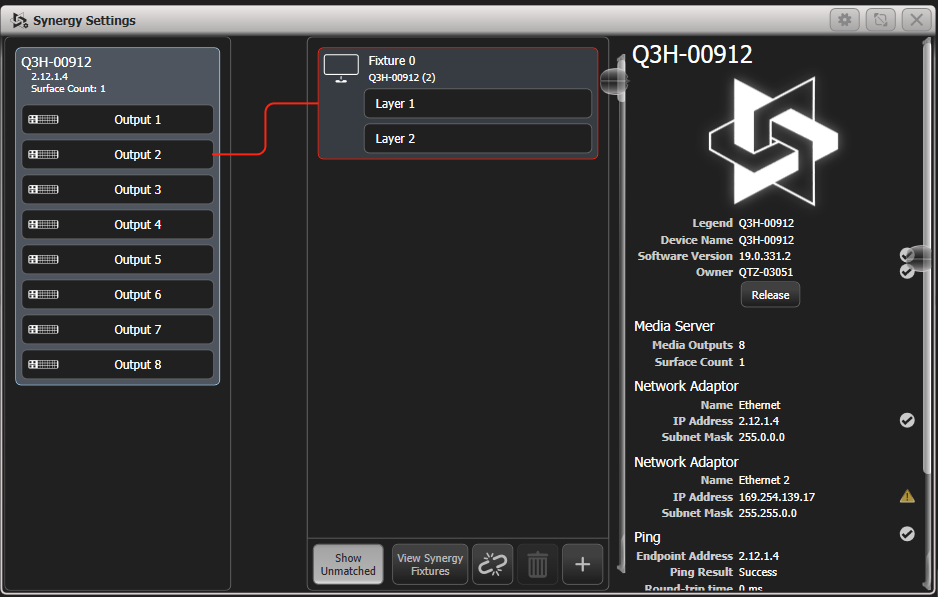The width and height of the screenshot is (938, 597).
Task: Click the left panel collapse handle near Fixture 0
Action: pyautogui.click(x=614, y=80)
